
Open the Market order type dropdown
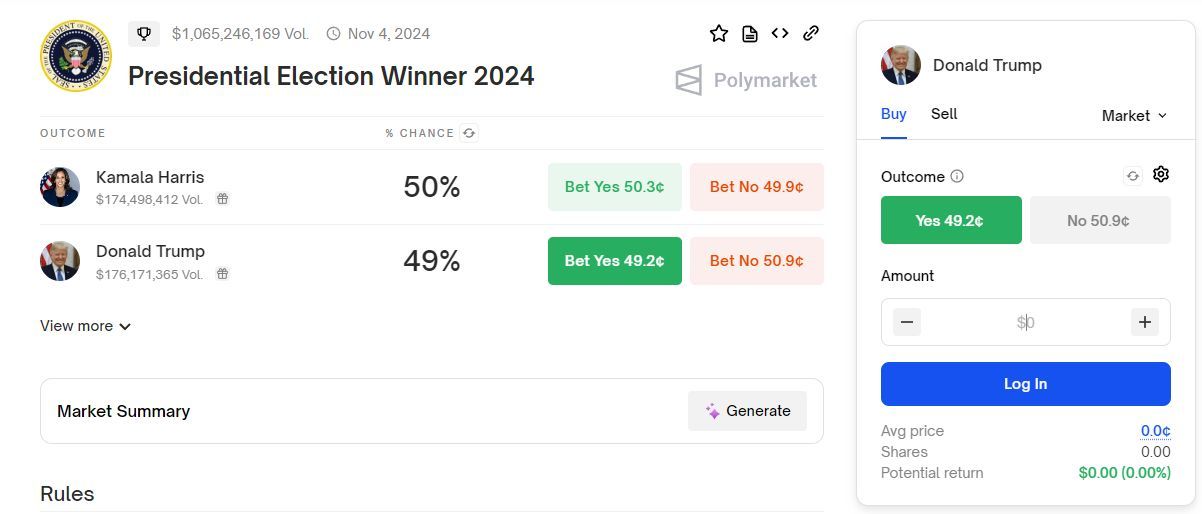[1134, 116]
